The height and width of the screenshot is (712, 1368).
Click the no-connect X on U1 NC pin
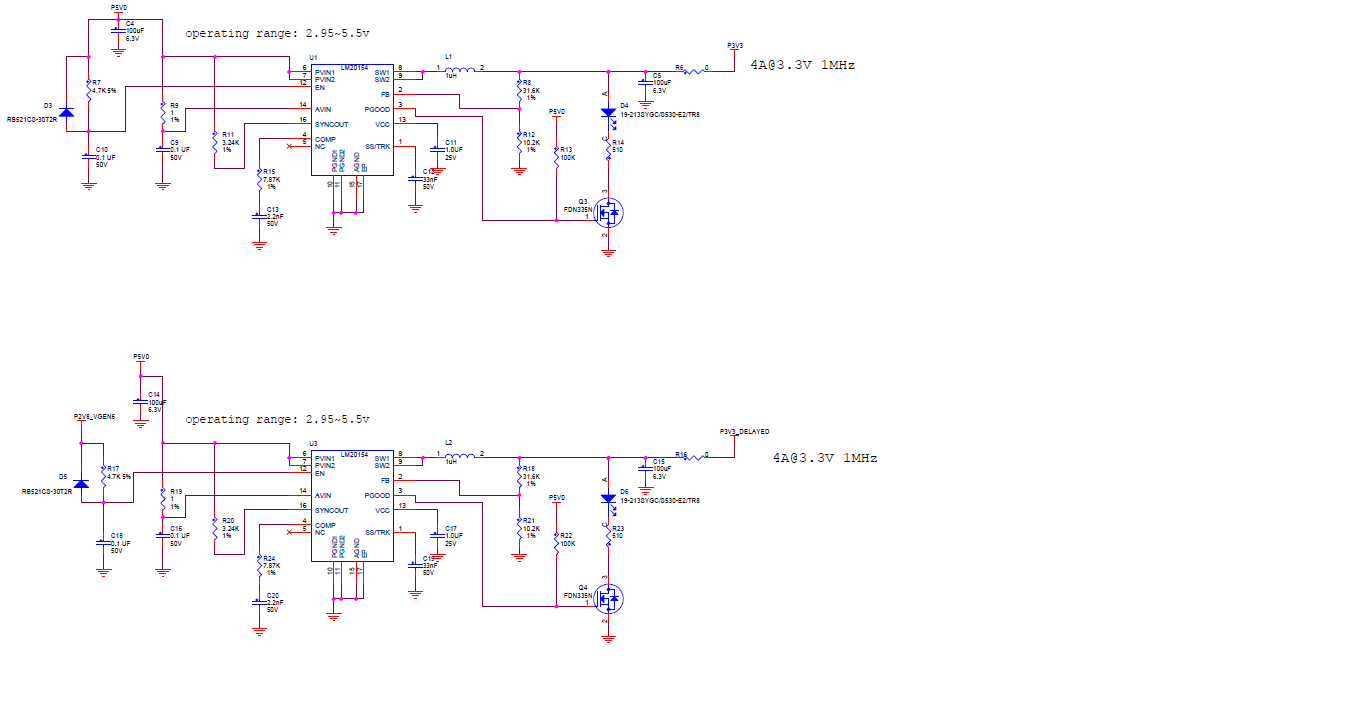[x=290, y=147]
